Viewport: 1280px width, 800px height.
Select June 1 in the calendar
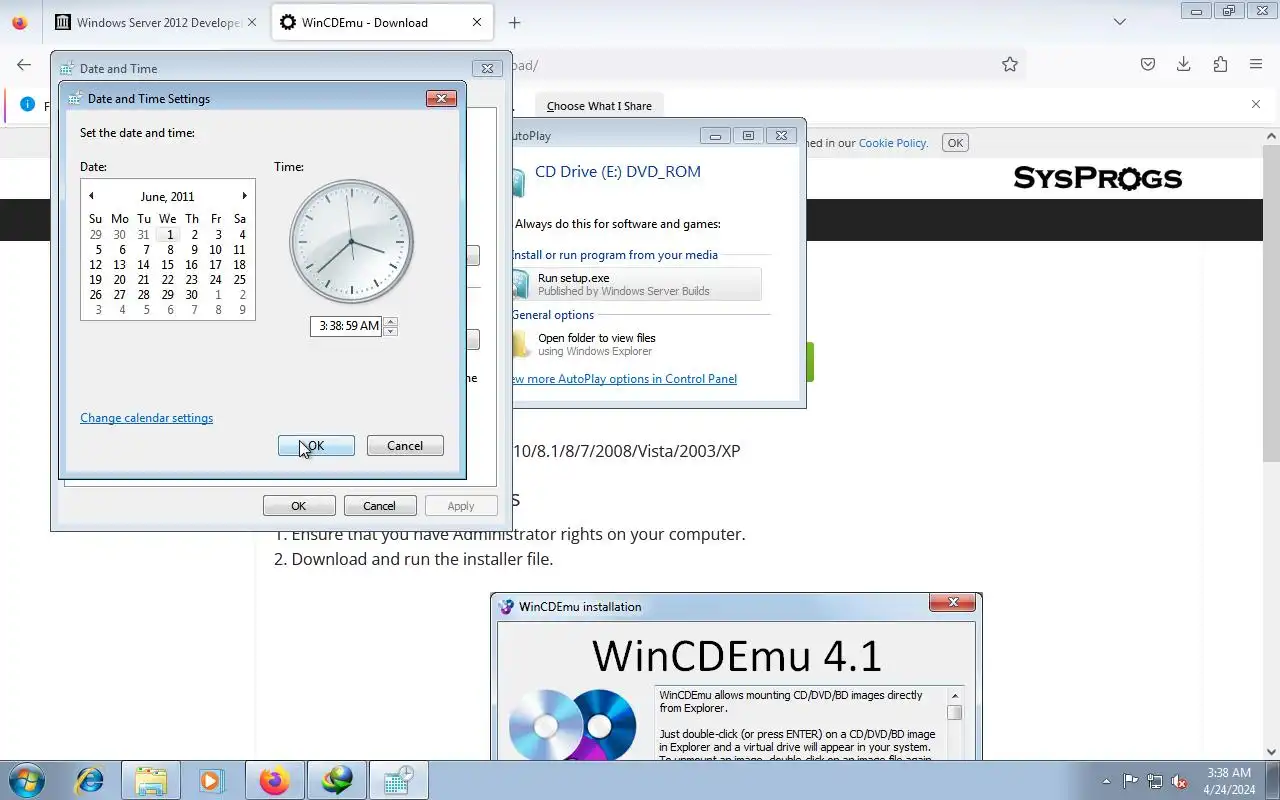click(x=170, y=235)
